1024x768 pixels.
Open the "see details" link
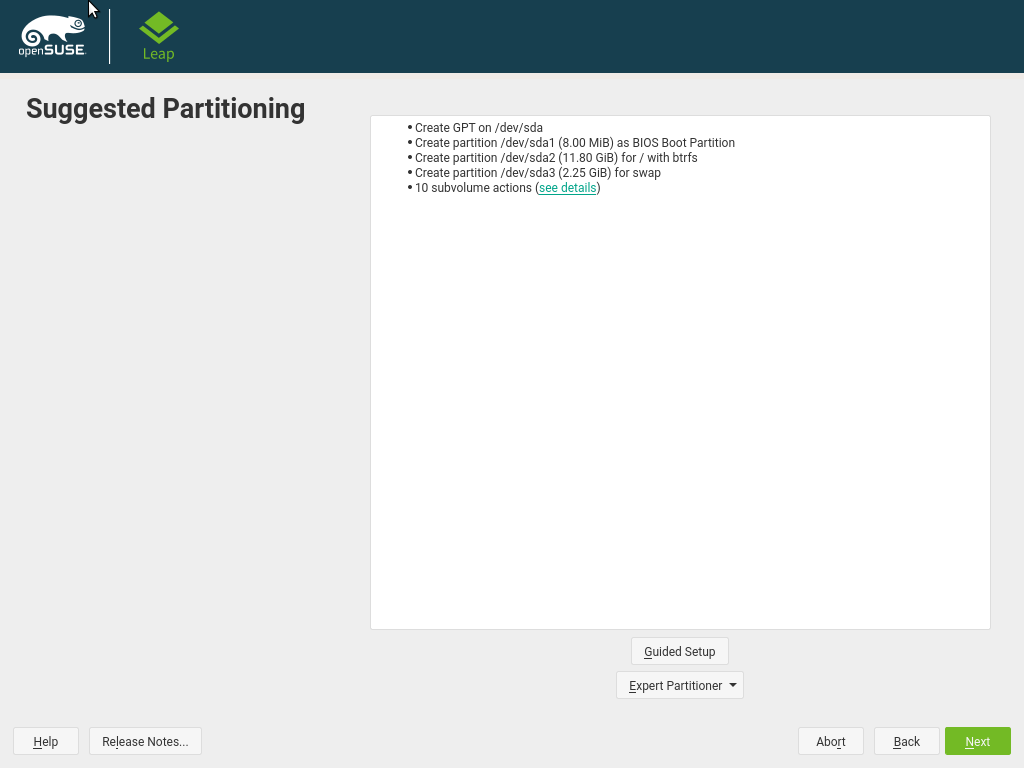567,188
